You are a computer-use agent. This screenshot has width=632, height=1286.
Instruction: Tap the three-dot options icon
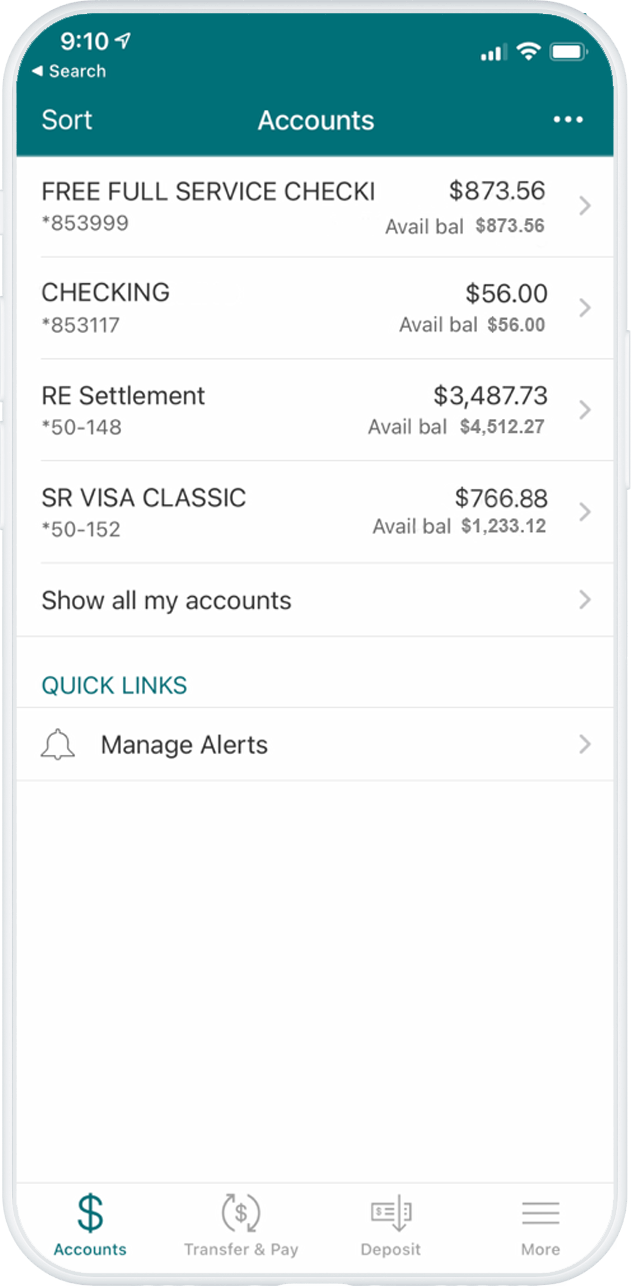click(568, 120)
